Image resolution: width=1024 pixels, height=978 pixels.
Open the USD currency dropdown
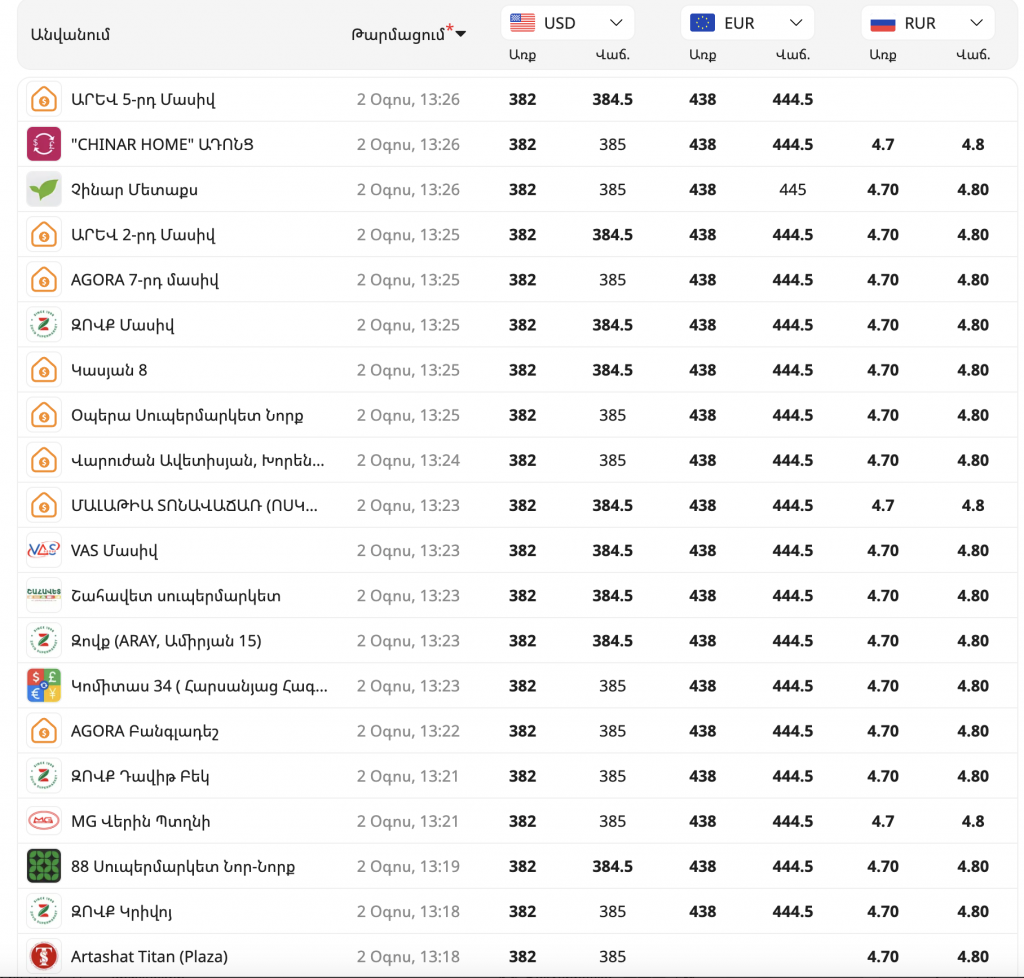(x=568, y=23)
